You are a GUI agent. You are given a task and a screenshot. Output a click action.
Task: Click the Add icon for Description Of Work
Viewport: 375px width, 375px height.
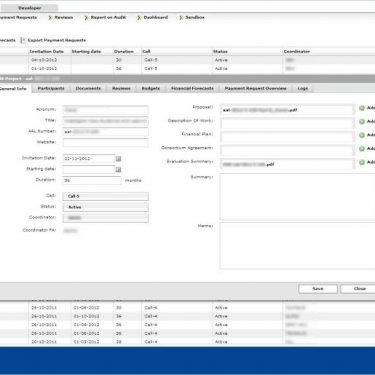[x=362, y=122]
